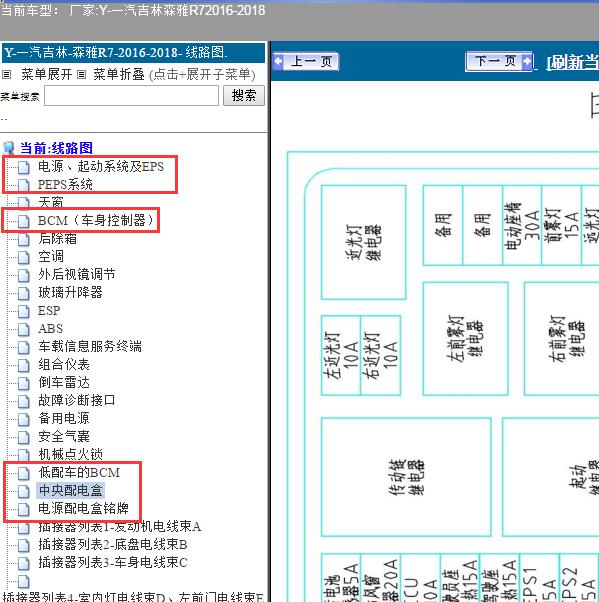
Task: Open 插接器列表3-车身电线束C
Action: click(x=113, y=562)
